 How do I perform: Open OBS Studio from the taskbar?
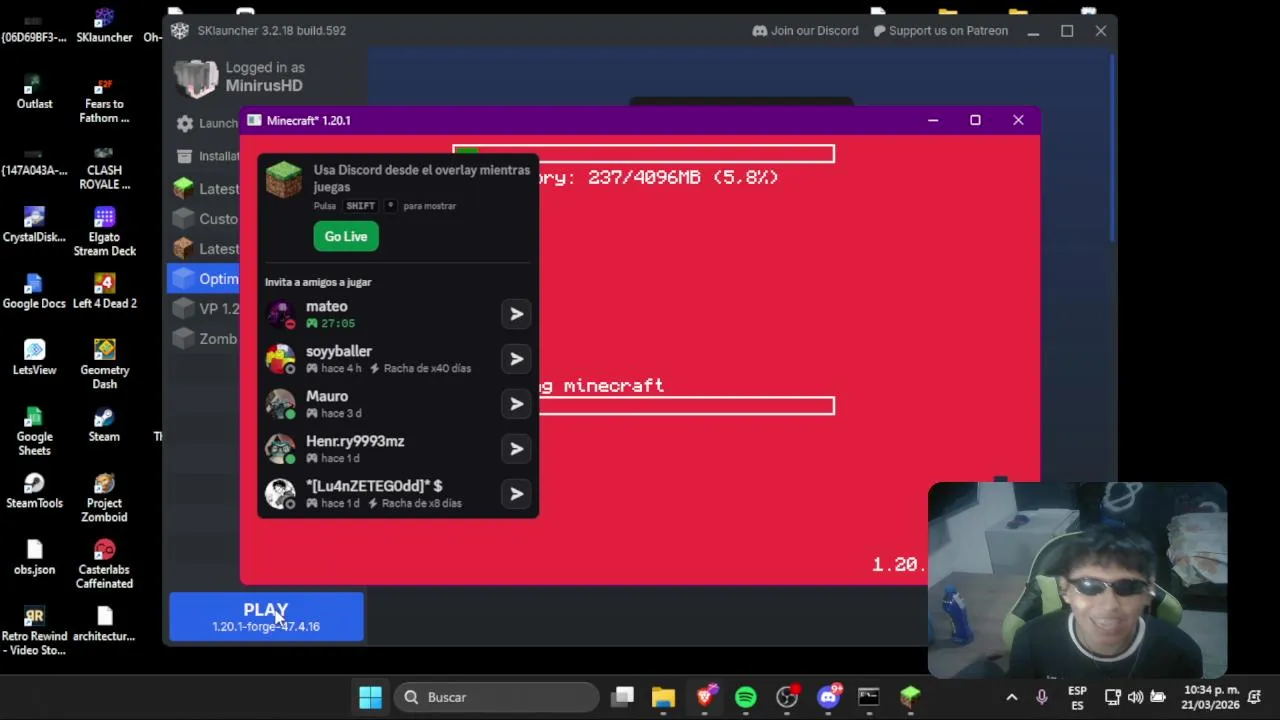(x=787, y=697)
